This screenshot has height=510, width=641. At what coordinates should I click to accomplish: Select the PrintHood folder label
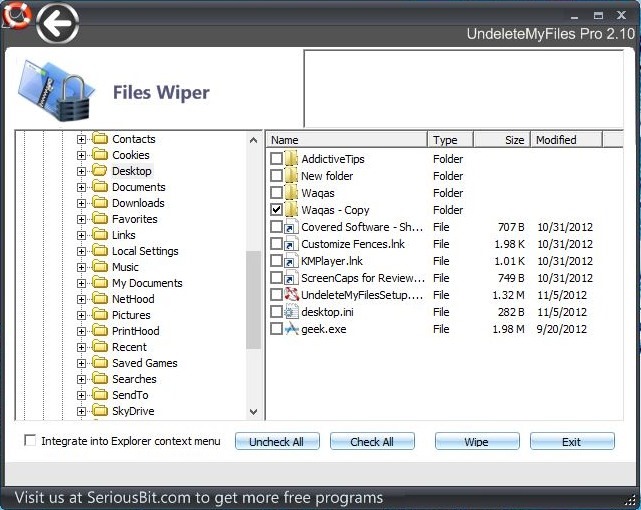136,331
